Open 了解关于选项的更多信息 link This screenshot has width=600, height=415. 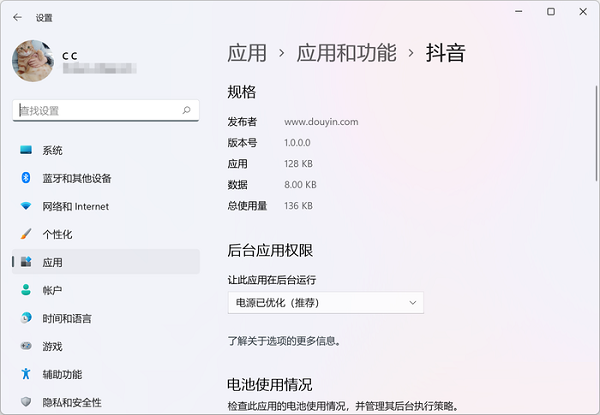(284, 341)
